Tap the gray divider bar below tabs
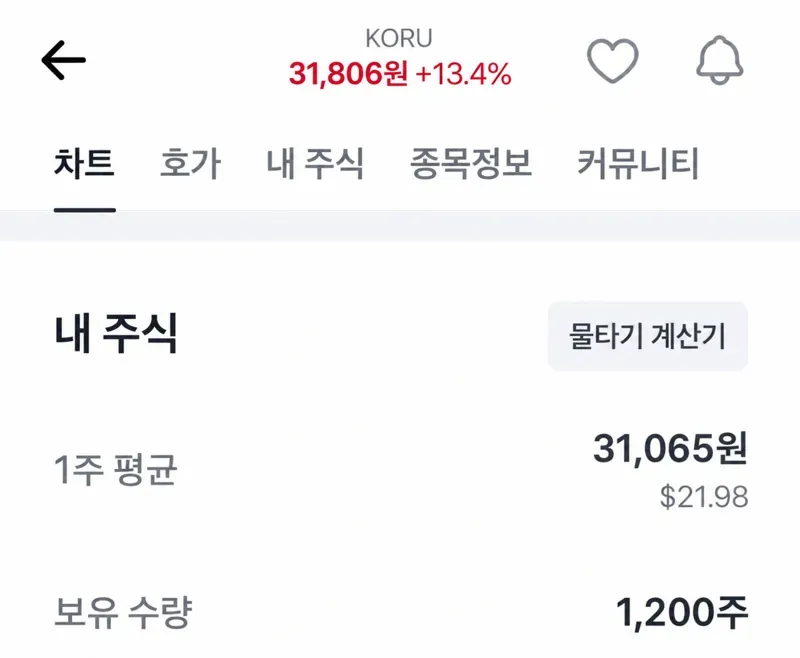The image size is (800, 658). pos(400,225)
